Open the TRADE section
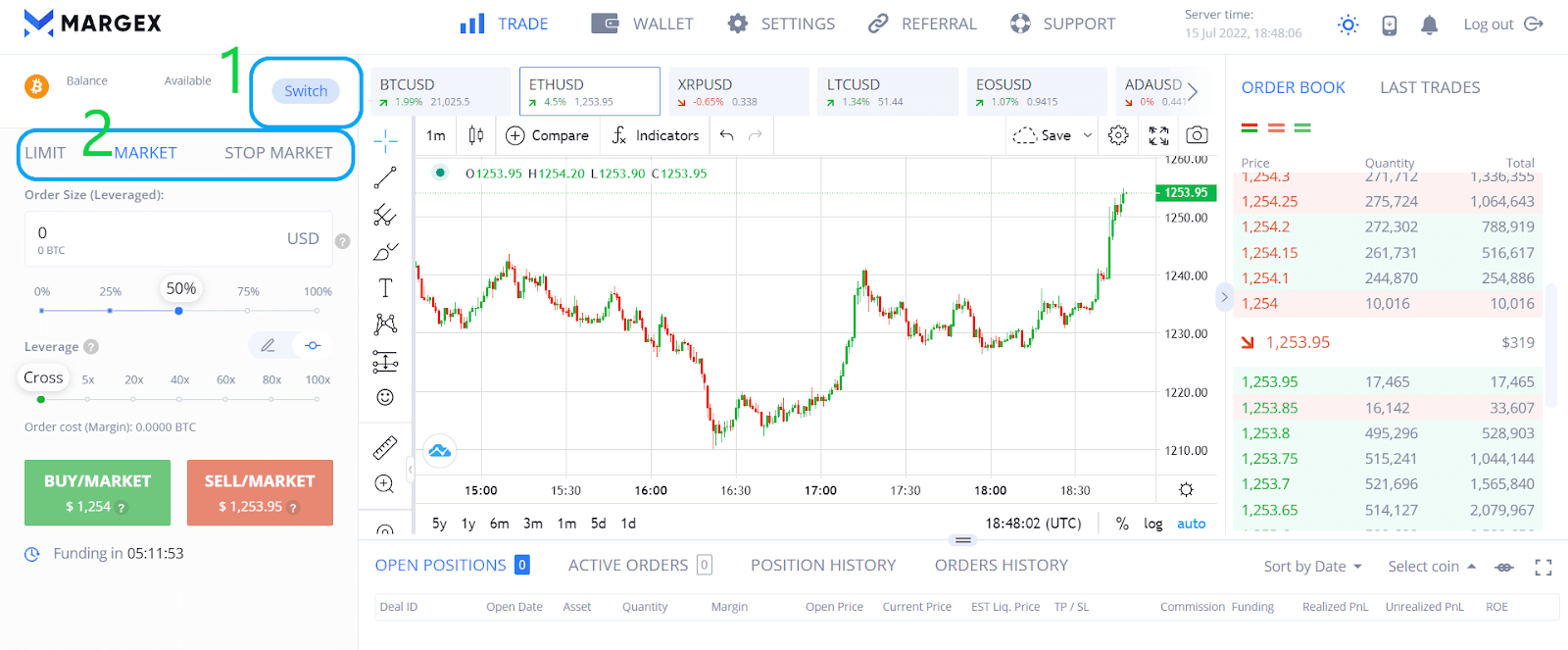1568x650 pixels. tap(505, 24)
